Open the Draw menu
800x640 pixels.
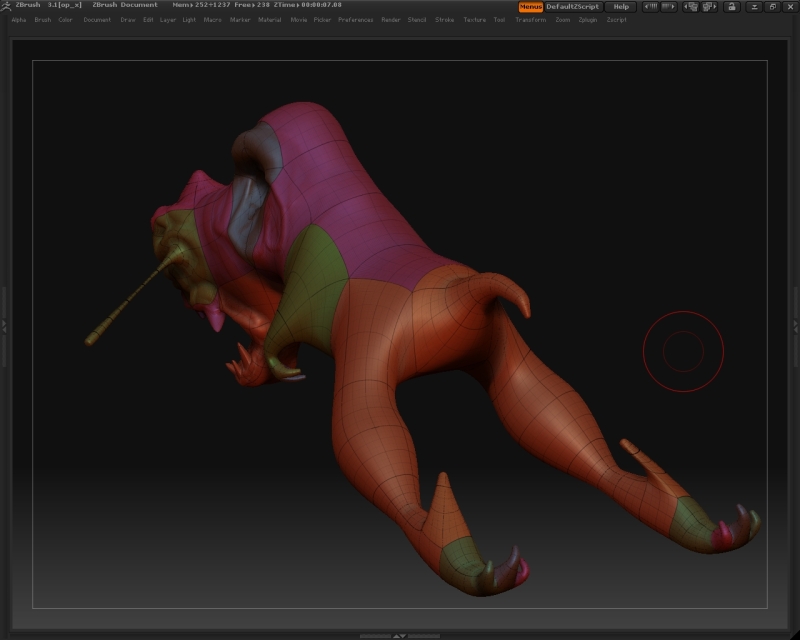pos(128,20)
